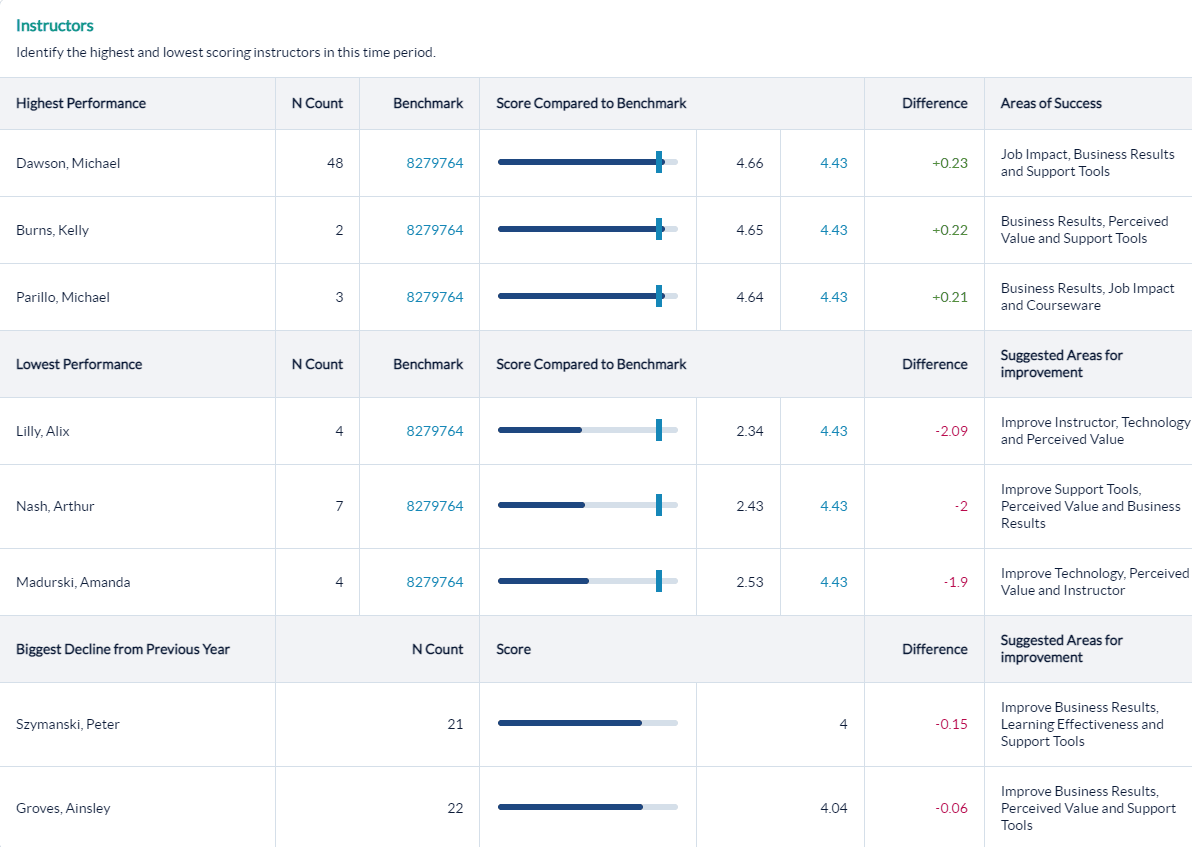This screenshot has height=847, width=1192.
Task: Click the Lowest Performance header
Action: coord(77,364)
